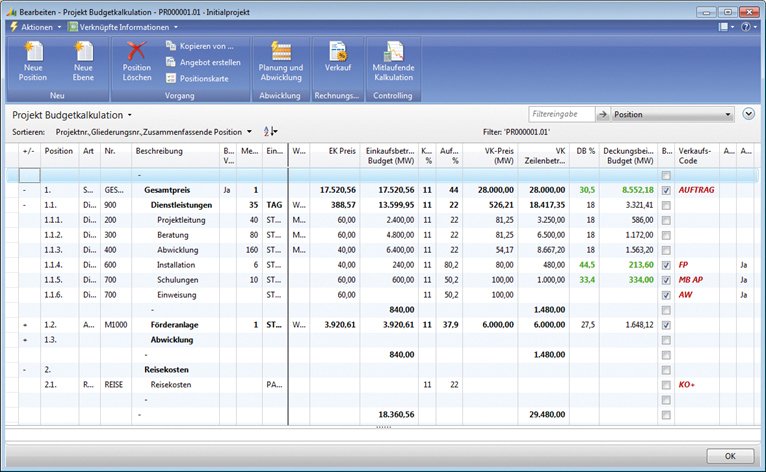Open the Positionskarte icon
This screenshot has width=766, height=472.
tap(170, 78)
